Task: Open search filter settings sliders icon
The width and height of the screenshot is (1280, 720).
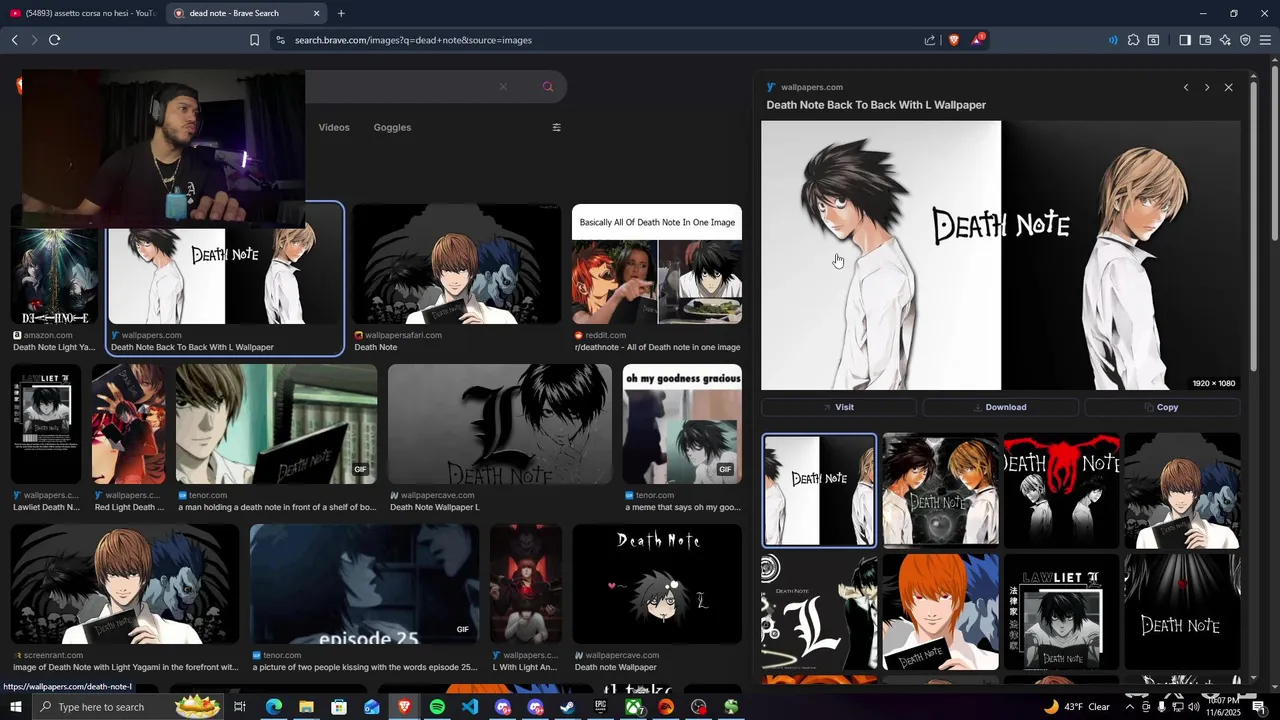Action: (557, 127)
